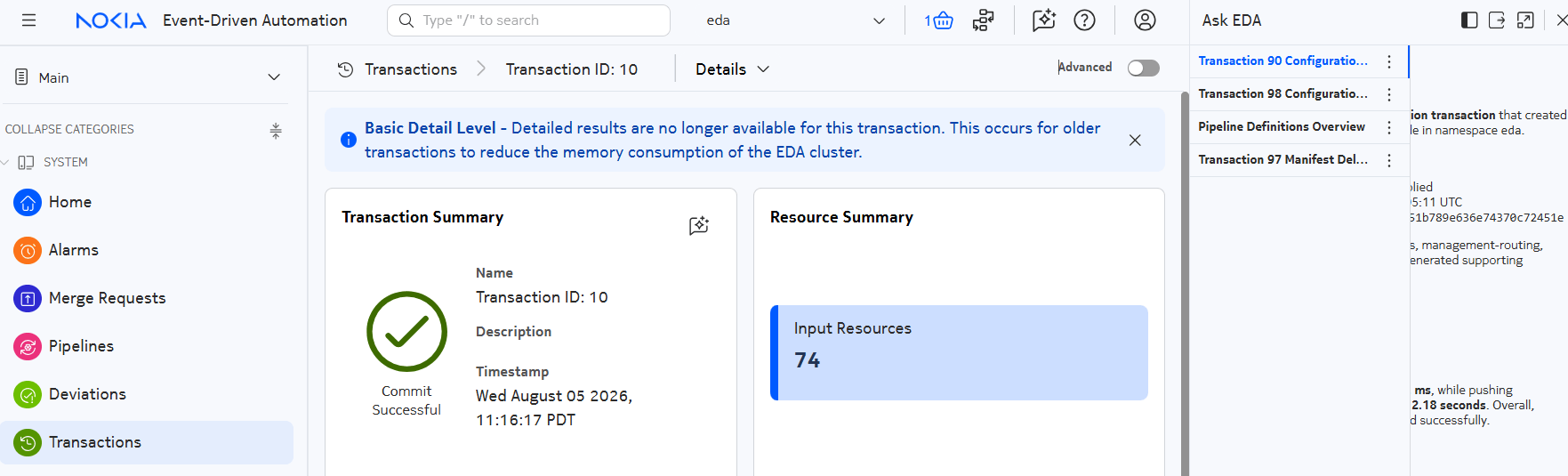Open the eda namespace dropdown
Viewport: 1568px width, 476px height.
coord(795,20)
